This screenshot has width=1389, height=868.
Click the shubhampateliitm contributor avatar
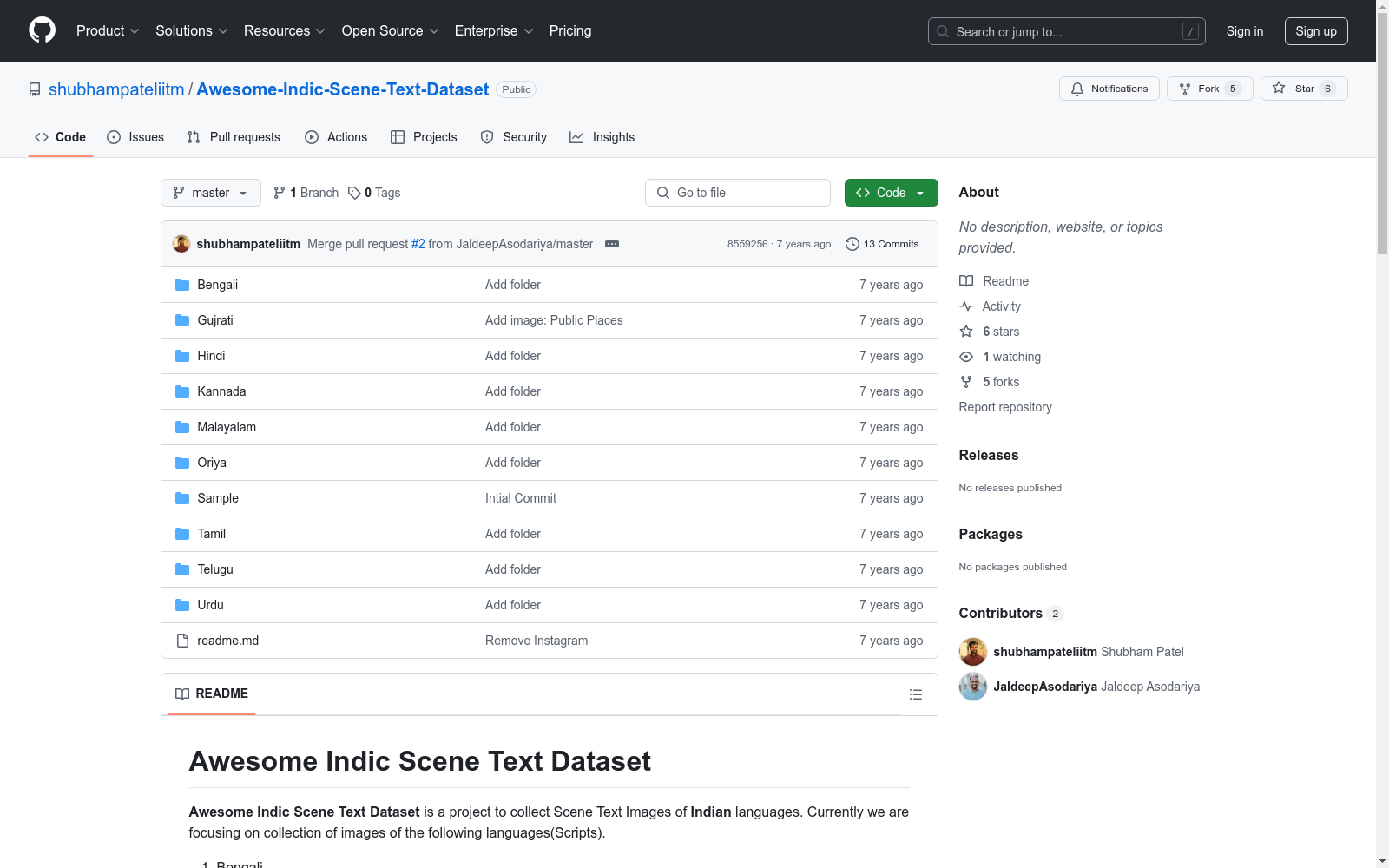point(973,652)
